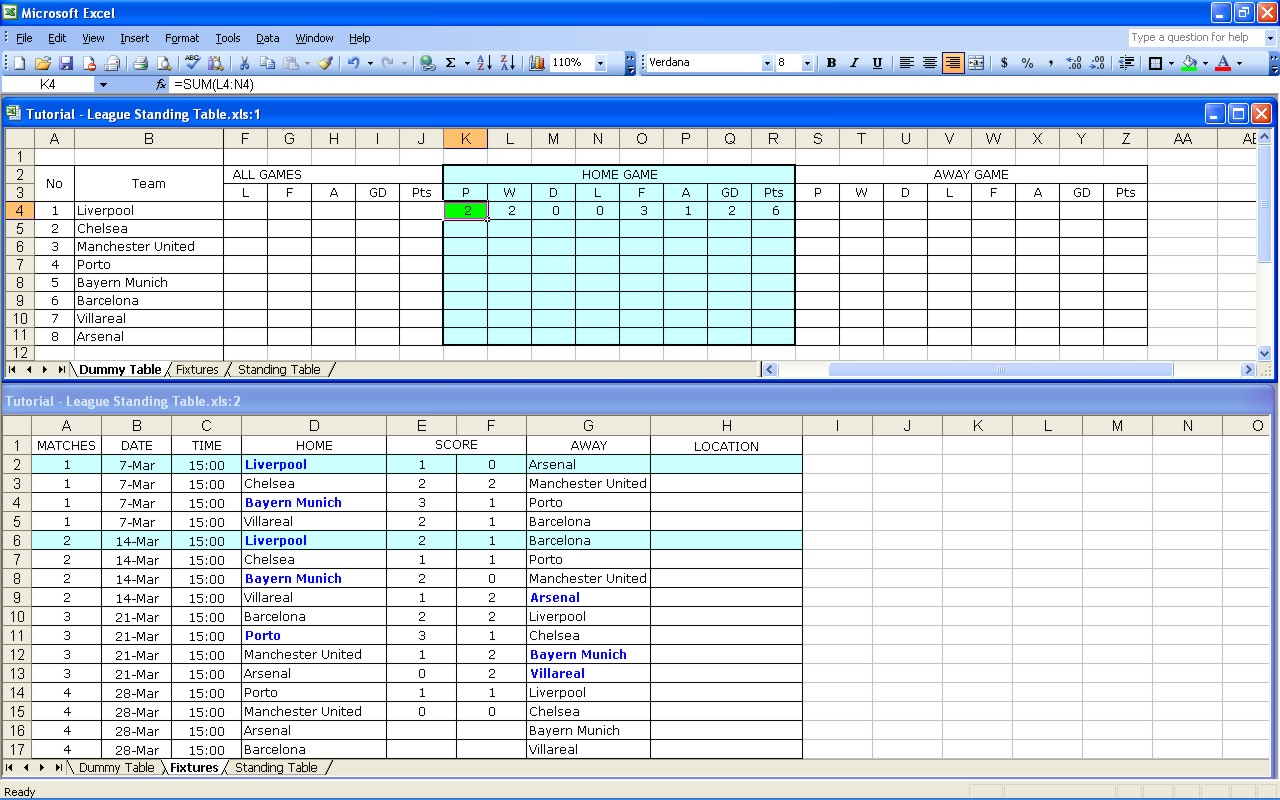Viewport: 1280px width, 800px height.
Task: Open the Data menu
Action: (267, 38)
